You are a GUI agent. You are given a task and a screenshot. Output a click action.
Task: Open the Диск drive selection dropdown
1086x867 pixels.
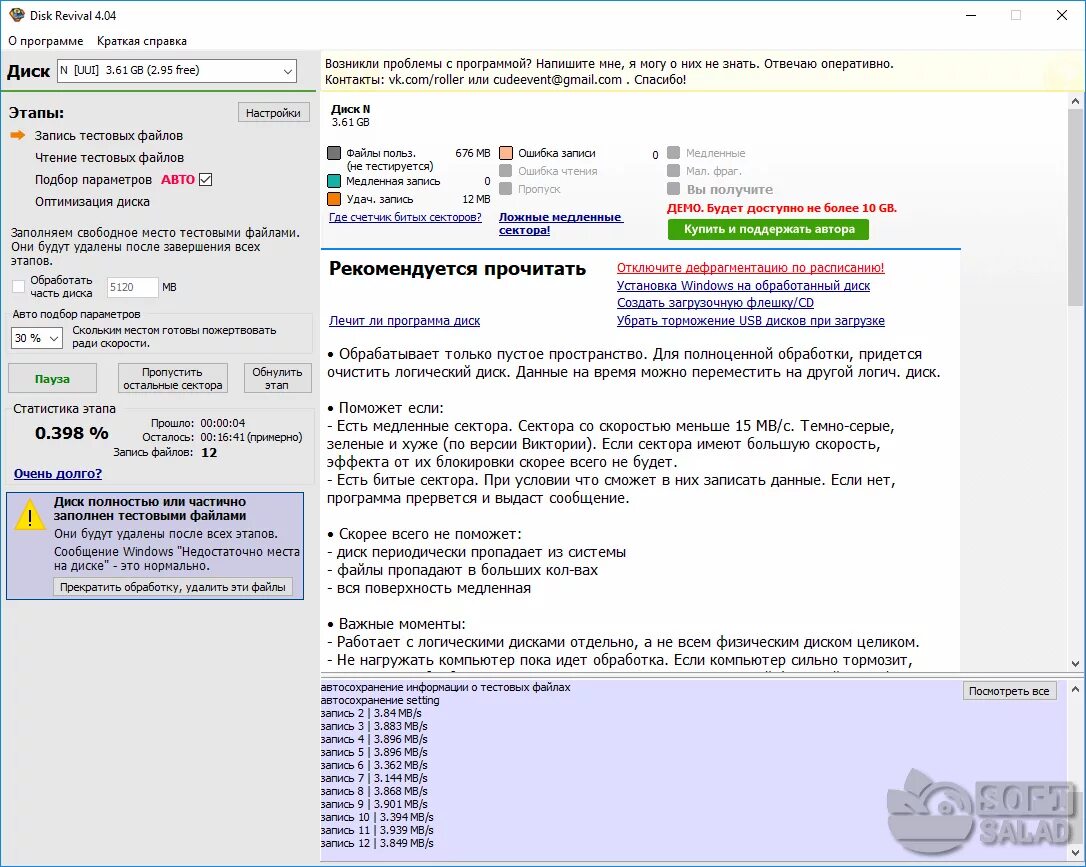point(177,71)
